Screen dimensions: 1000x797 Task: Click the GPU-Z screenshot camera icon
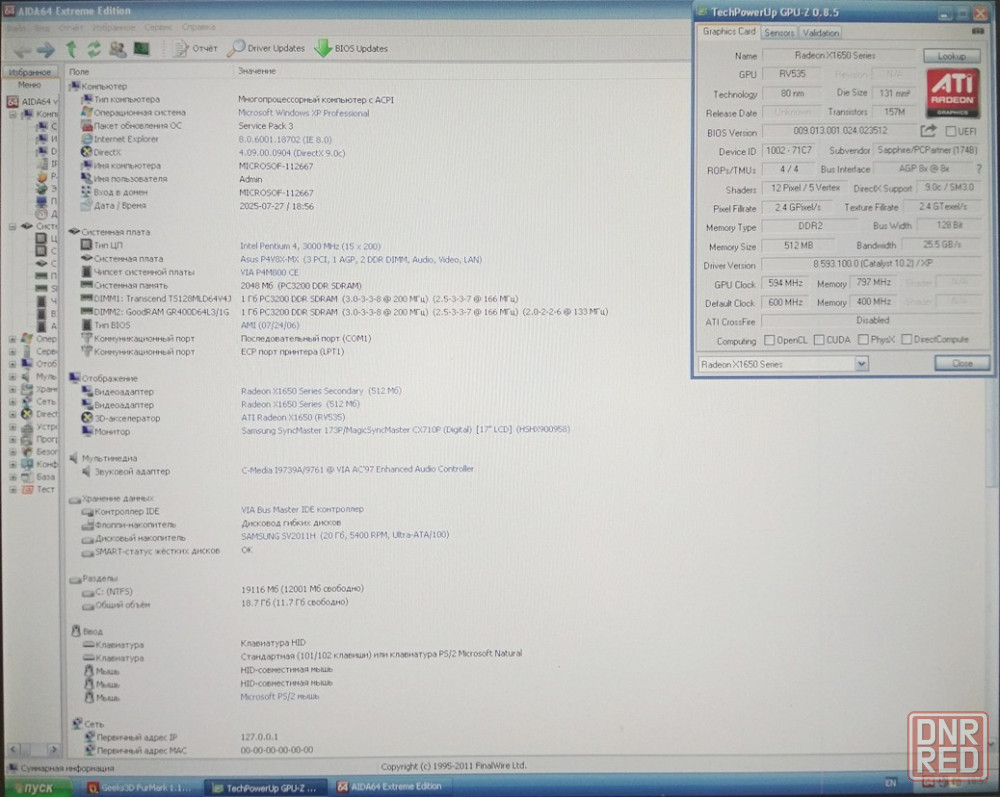tap(978, 31)
